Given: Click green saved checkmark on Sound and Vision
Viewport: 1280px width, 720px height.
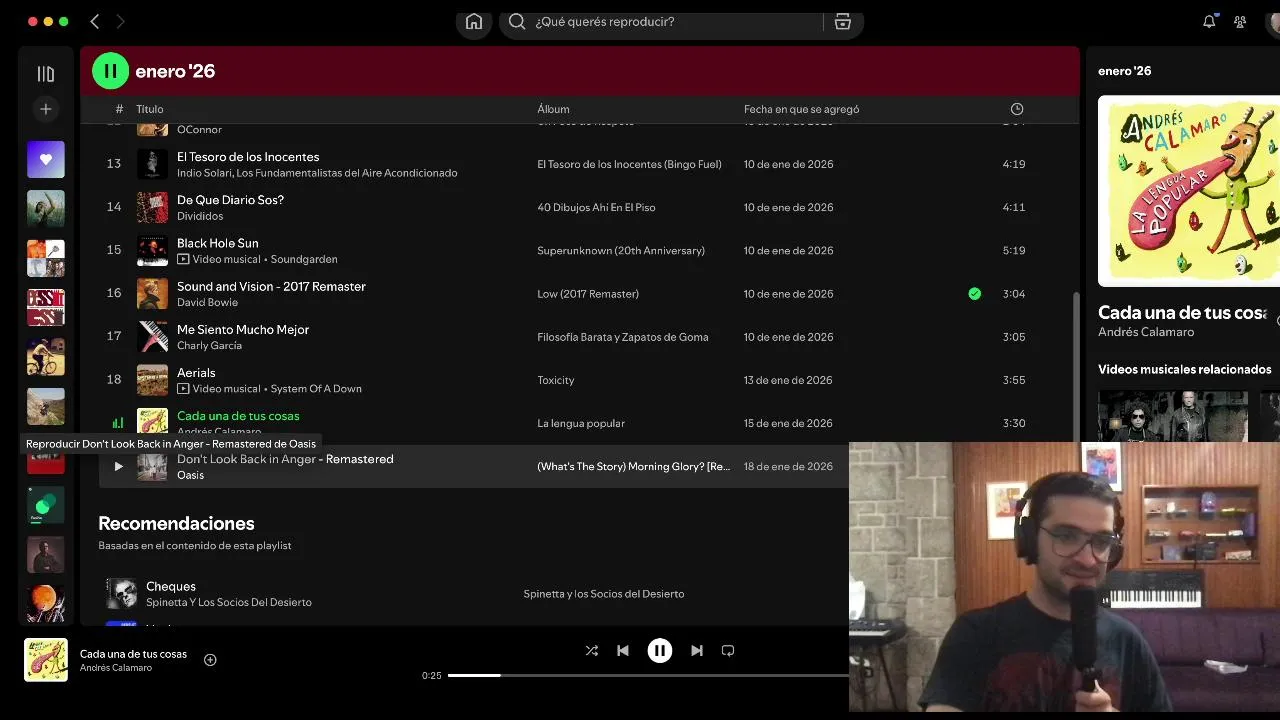Looking at the screenshot, I should point(975,294).
